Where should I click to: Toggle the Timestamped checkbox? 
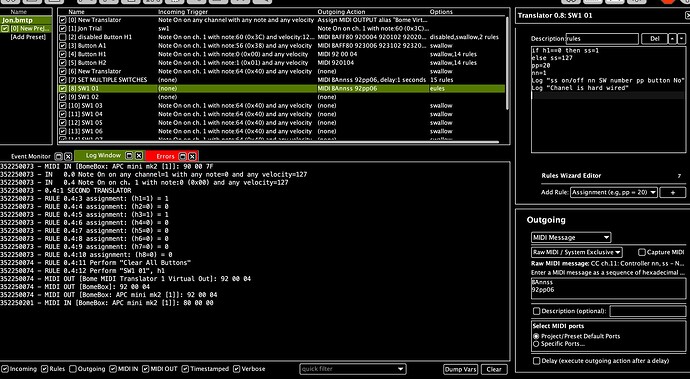(x=185, y=369)
